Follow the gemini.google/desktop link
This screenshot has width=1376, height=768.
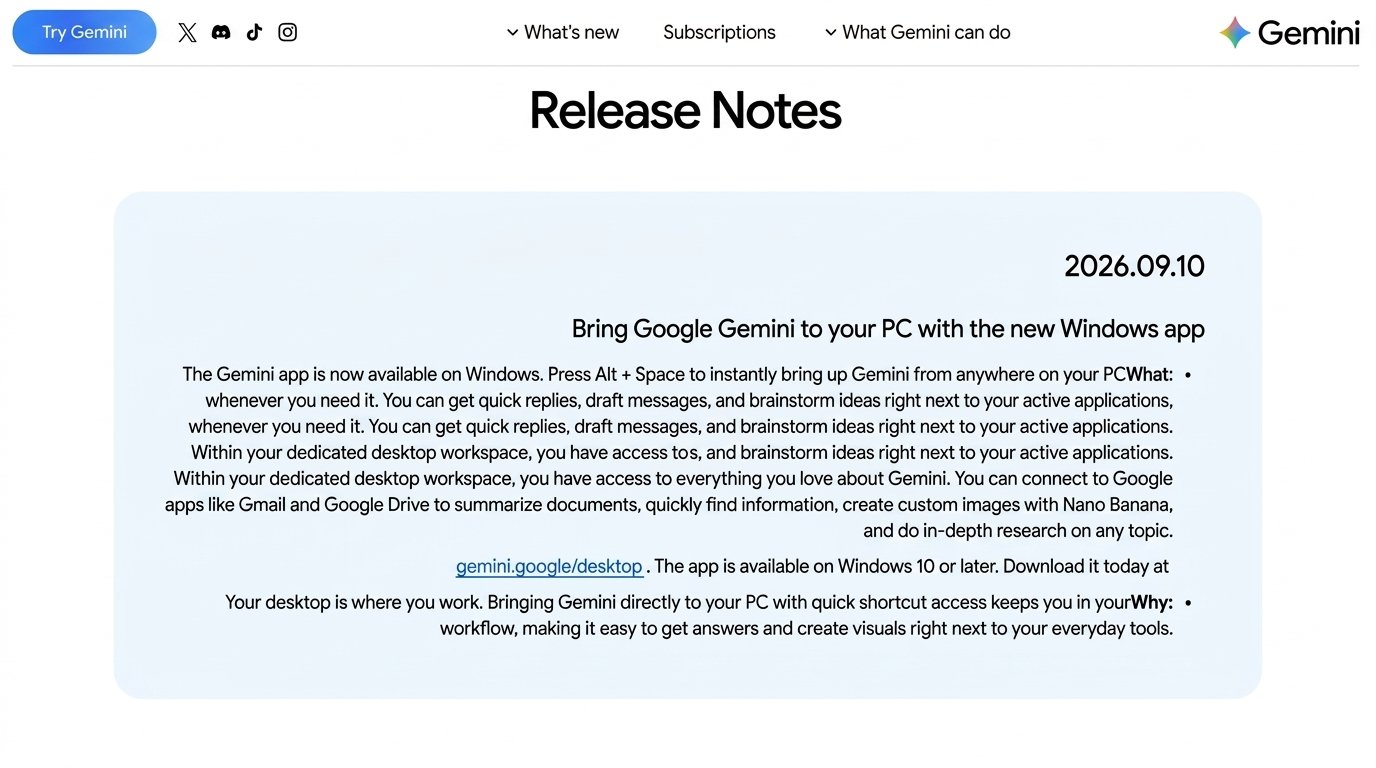click(549, 567)
